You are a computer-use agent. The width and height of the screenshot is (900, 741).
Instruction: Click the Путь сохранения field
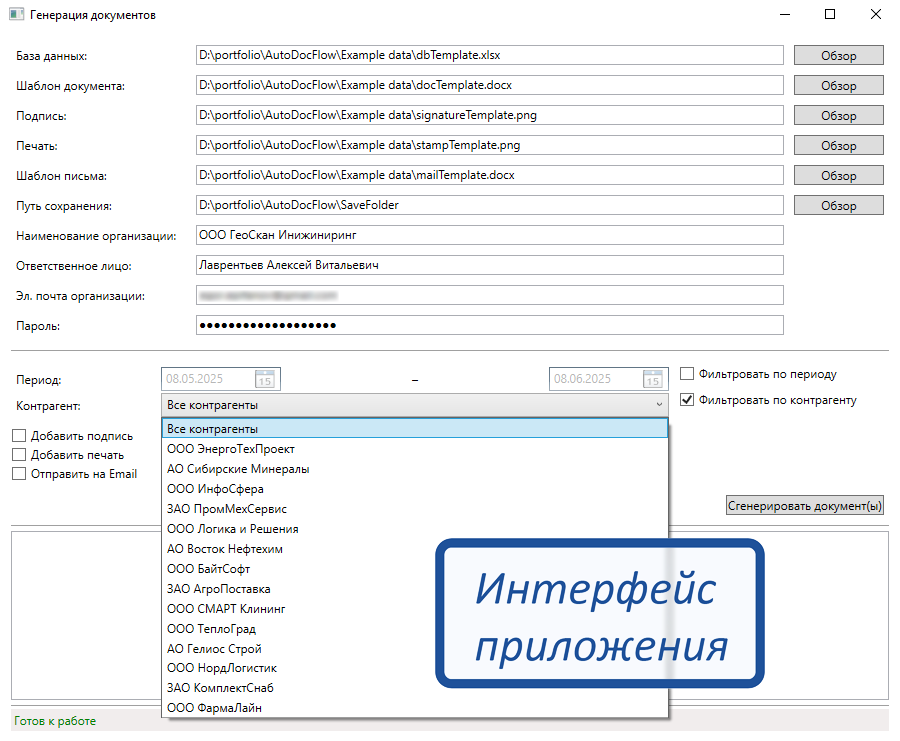click(x=490, y=205)
